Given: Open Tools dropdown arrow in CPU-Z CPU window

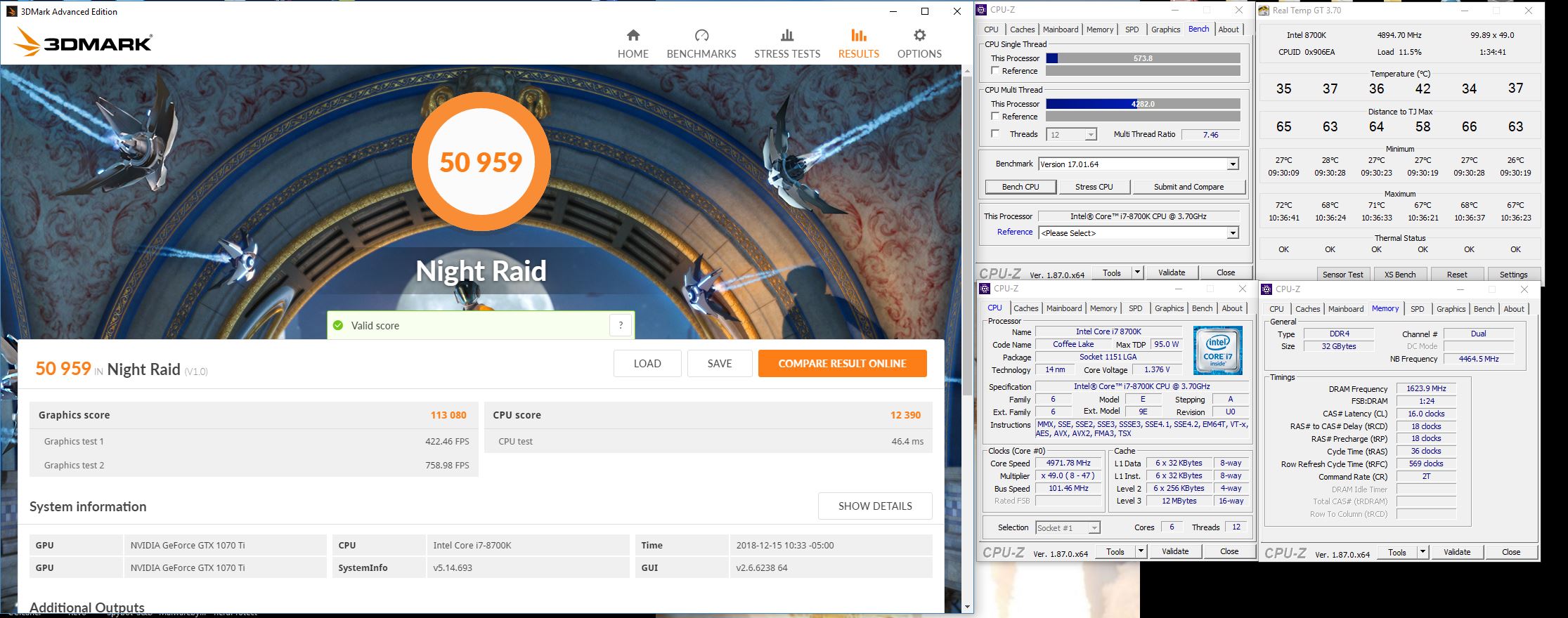Looking at the screenshot, I should click(1141, 551).
